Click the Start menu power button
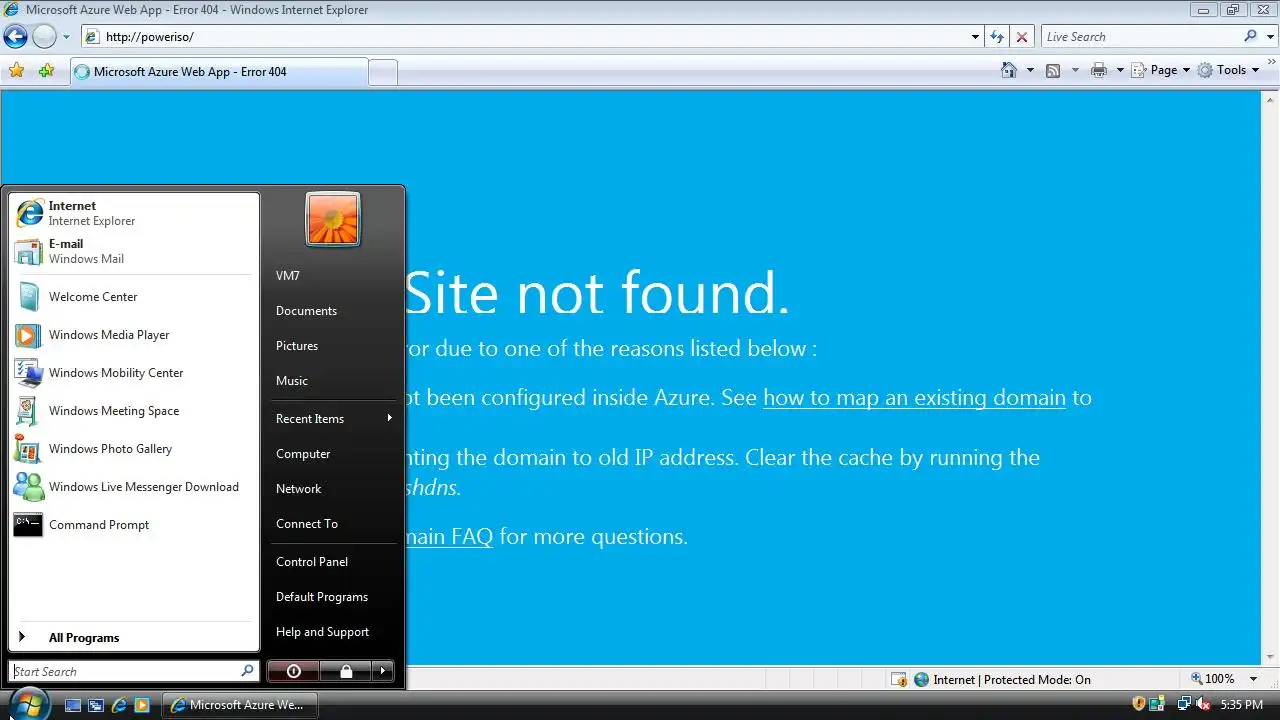This screenshot has width=1280, height=720. (294, 671)
